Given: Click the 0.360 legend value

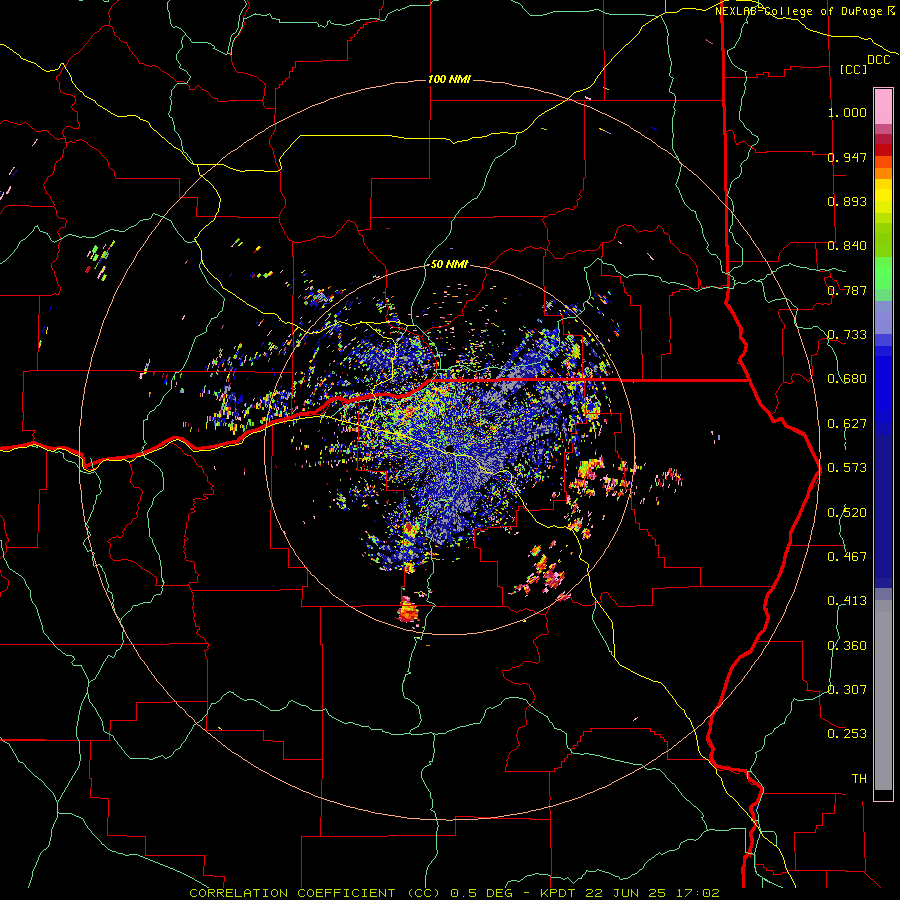Looking at the screenshot, I should point(847,646).
